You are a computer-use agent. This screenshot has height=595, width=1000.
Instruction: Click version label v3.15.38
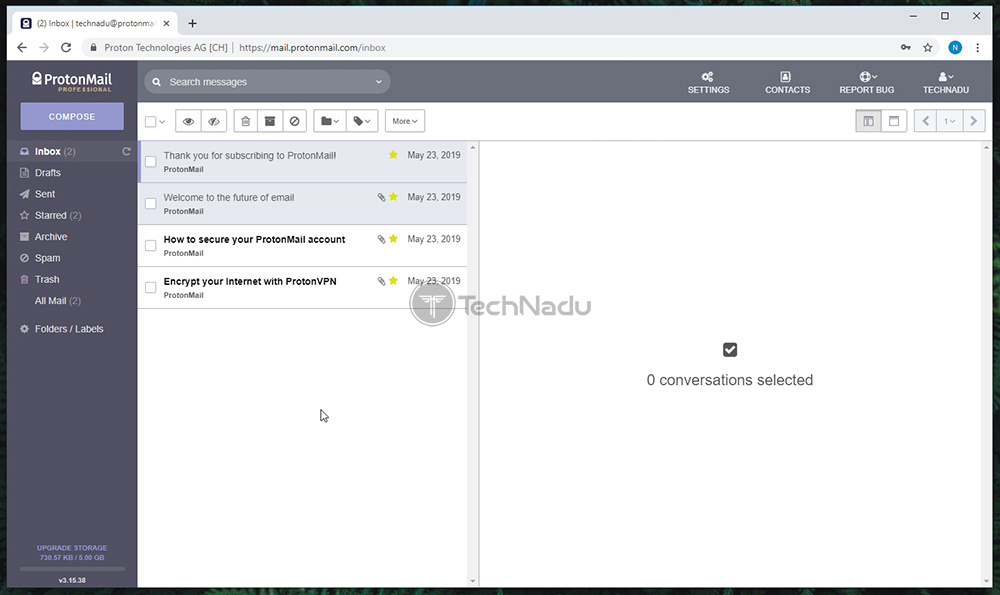click(72, 580)
